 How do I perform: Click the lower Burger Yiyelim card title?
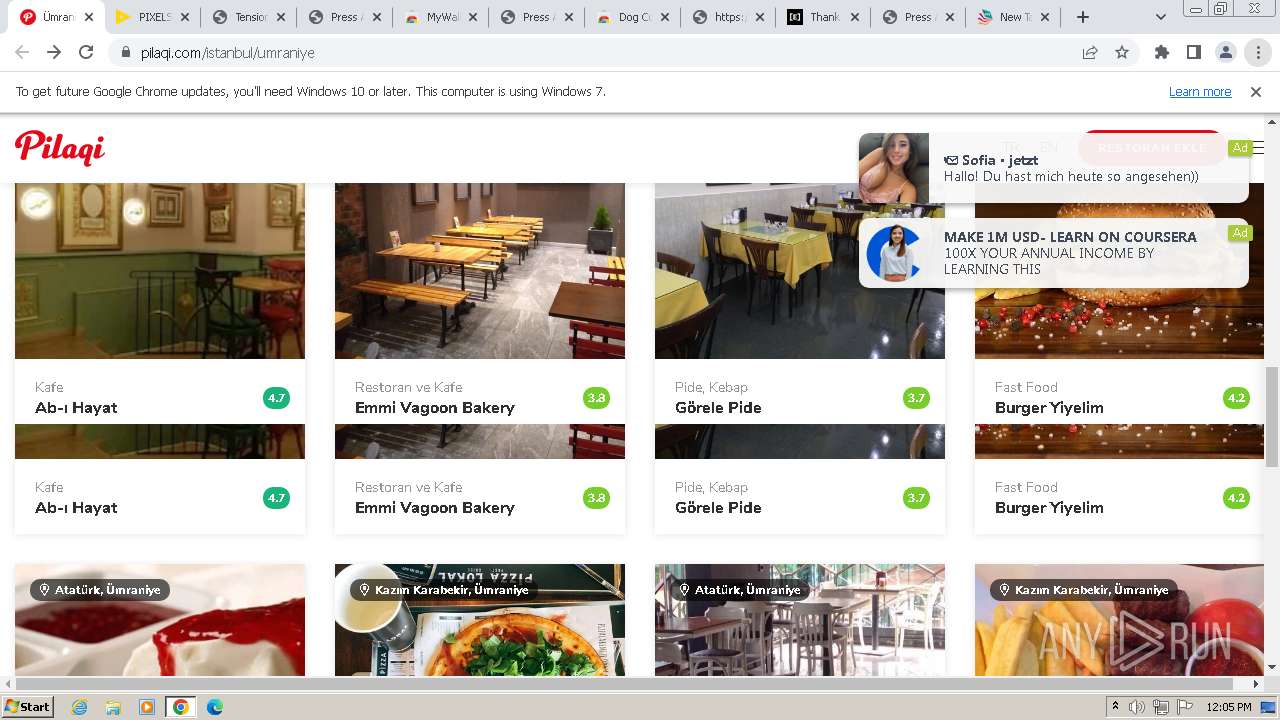(x=1049, y=508)
